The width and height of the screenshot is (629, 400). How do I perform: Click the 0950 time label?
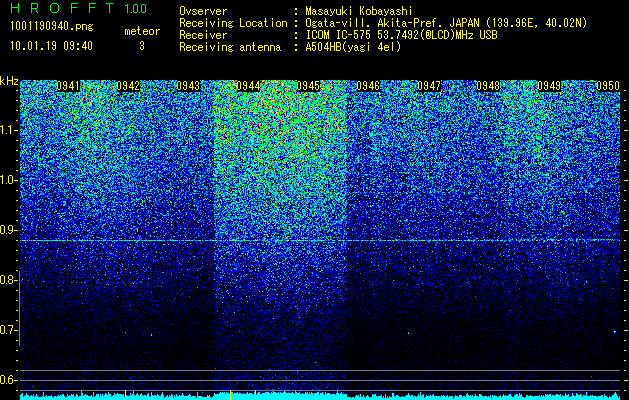pyautogui.click(x=608, y=86)
